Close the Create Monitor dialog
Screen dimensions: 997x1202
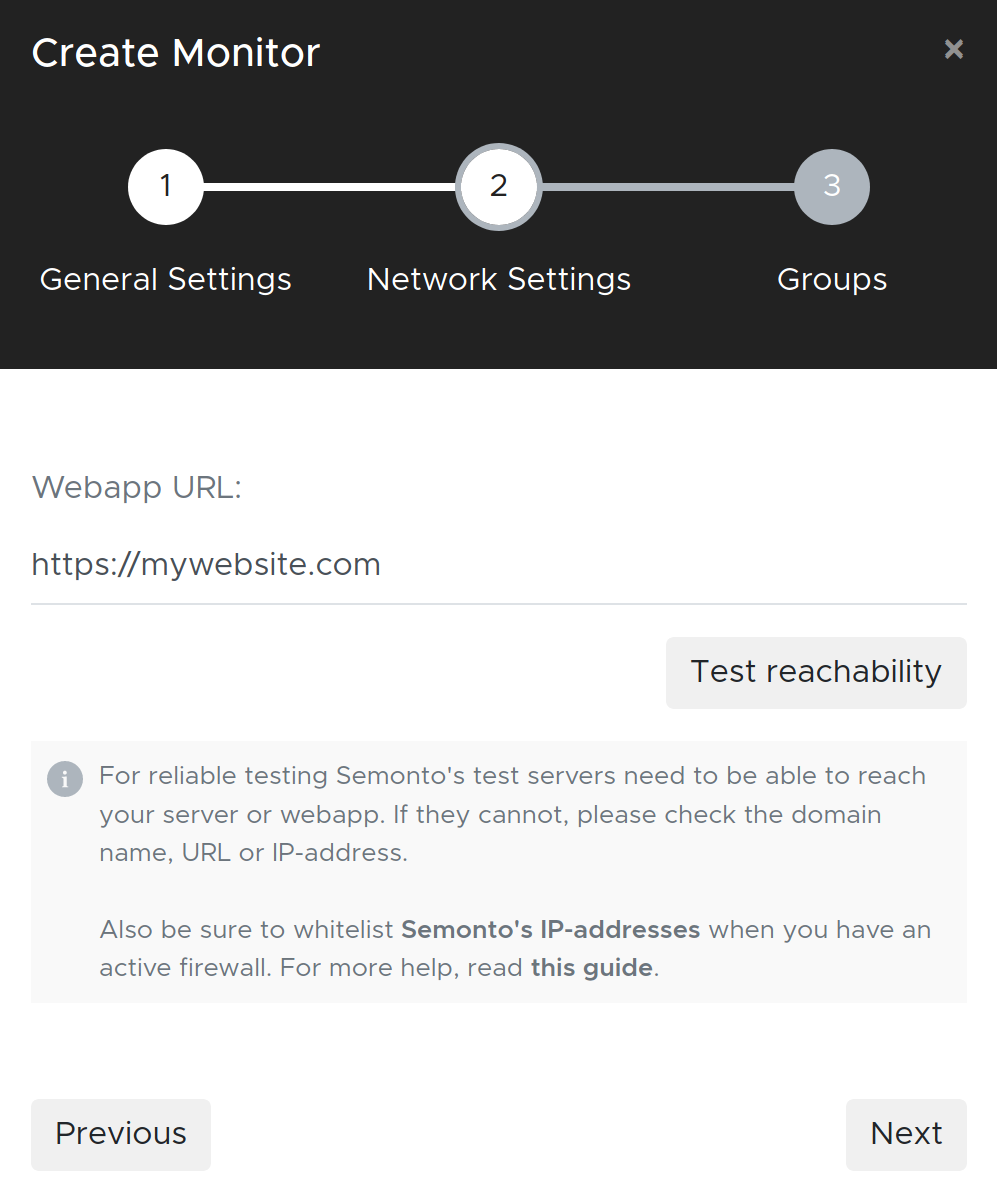[x=953, y=49]
